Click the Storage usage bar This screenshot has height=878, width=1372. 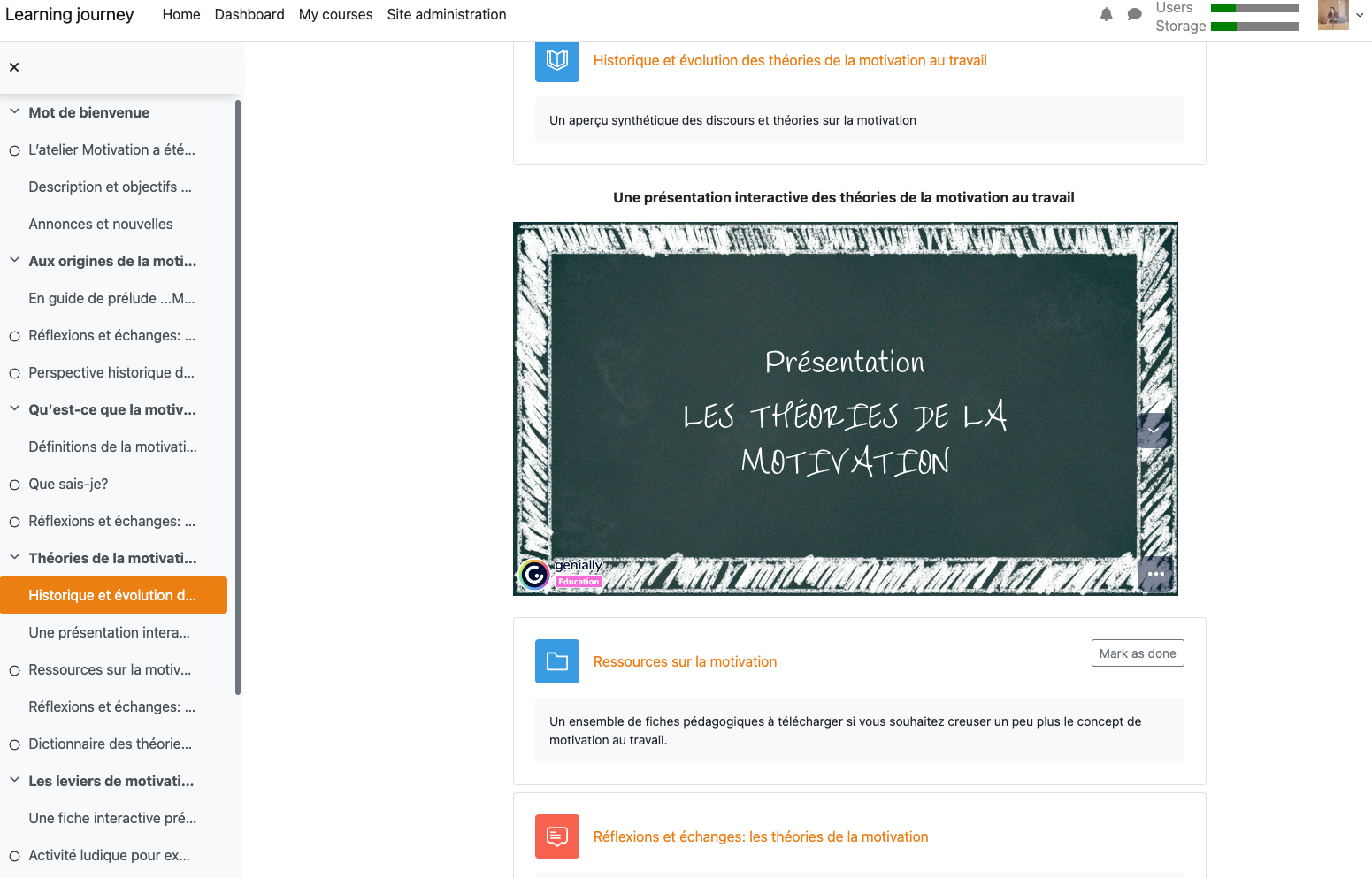click(1254, 27)
